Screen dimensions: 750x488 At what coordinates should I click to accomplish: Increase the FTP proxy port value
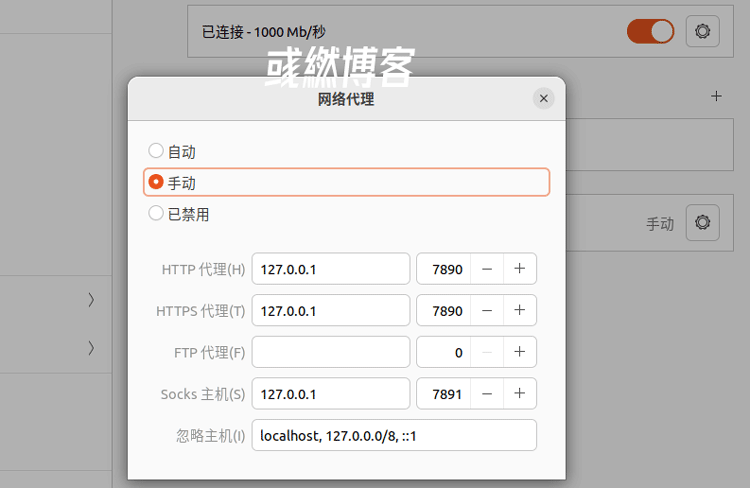520,352
